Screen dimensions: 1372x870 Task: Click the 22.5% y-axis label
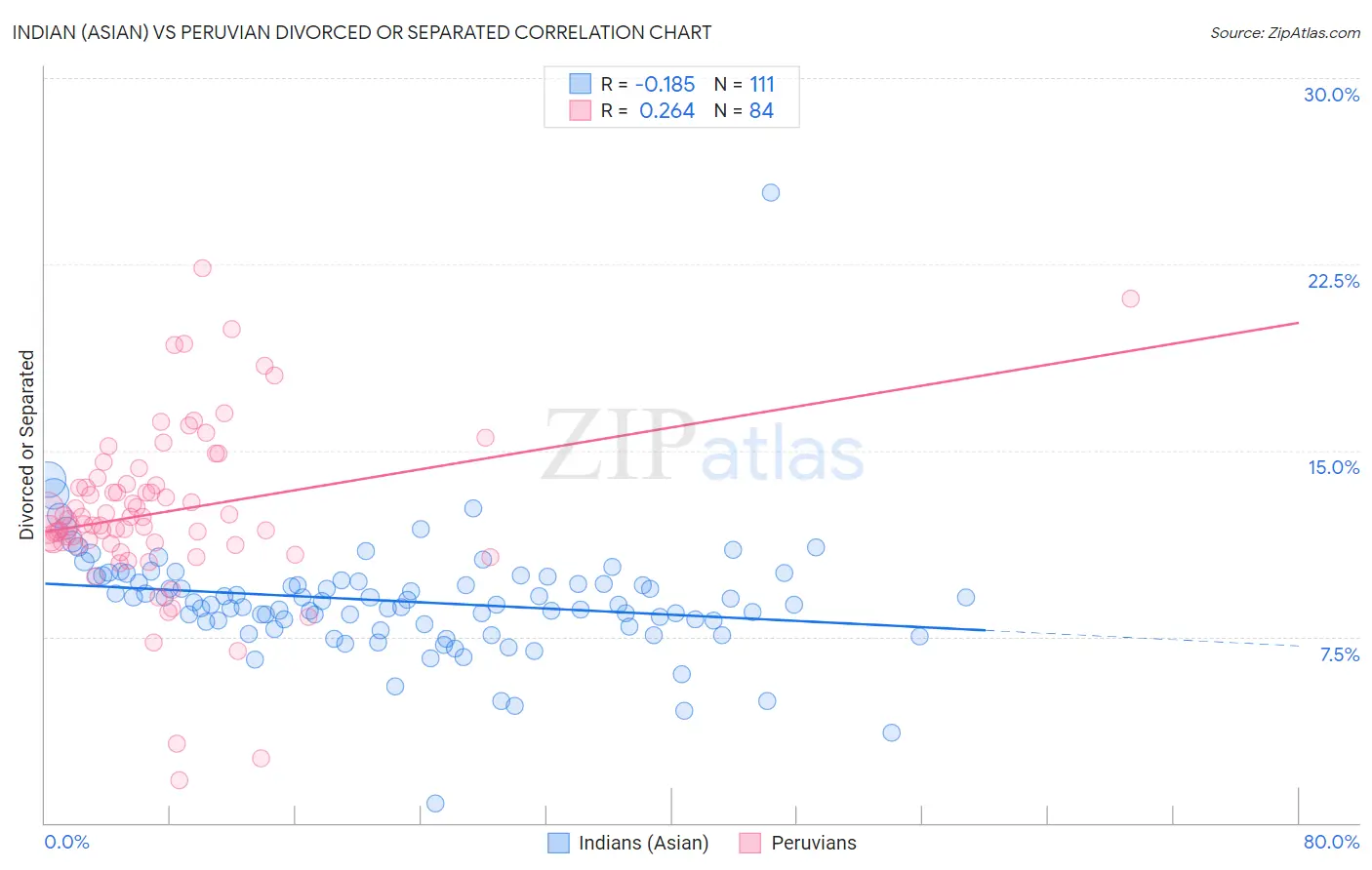(x=1333, y=281)
